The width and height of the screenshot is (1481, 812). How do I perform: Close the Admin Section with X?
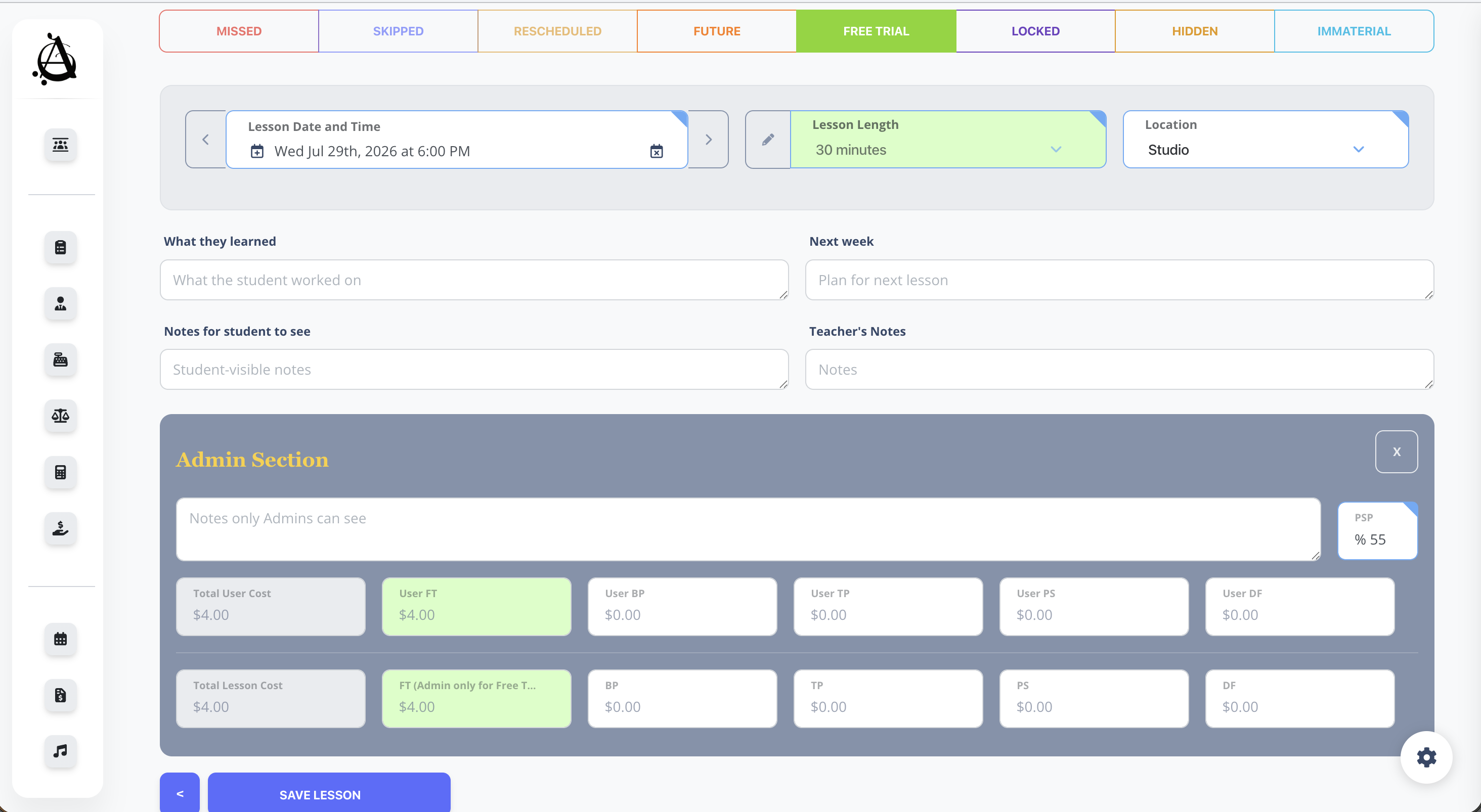click(x=1397, y=452)
